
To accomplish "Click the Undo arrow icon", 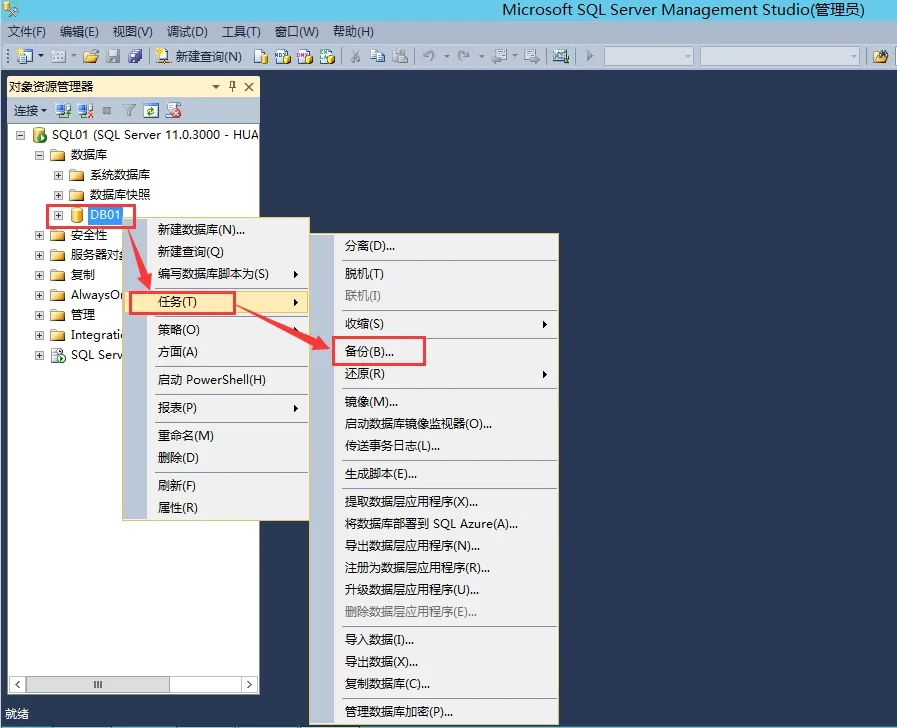I will pyautogui.click(x=429, y=56).
